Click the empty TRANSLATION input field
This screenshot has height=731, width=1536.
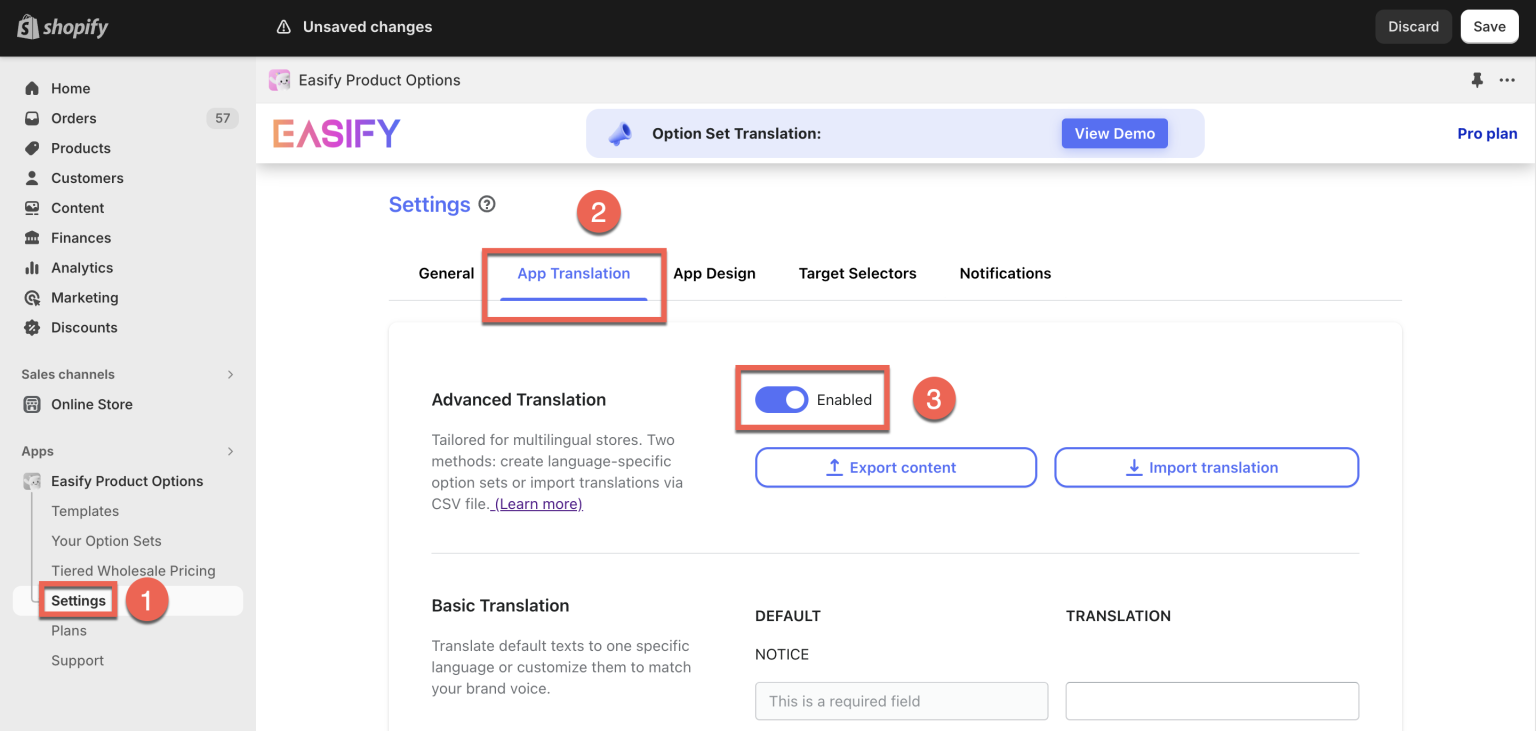[1212, 701]
